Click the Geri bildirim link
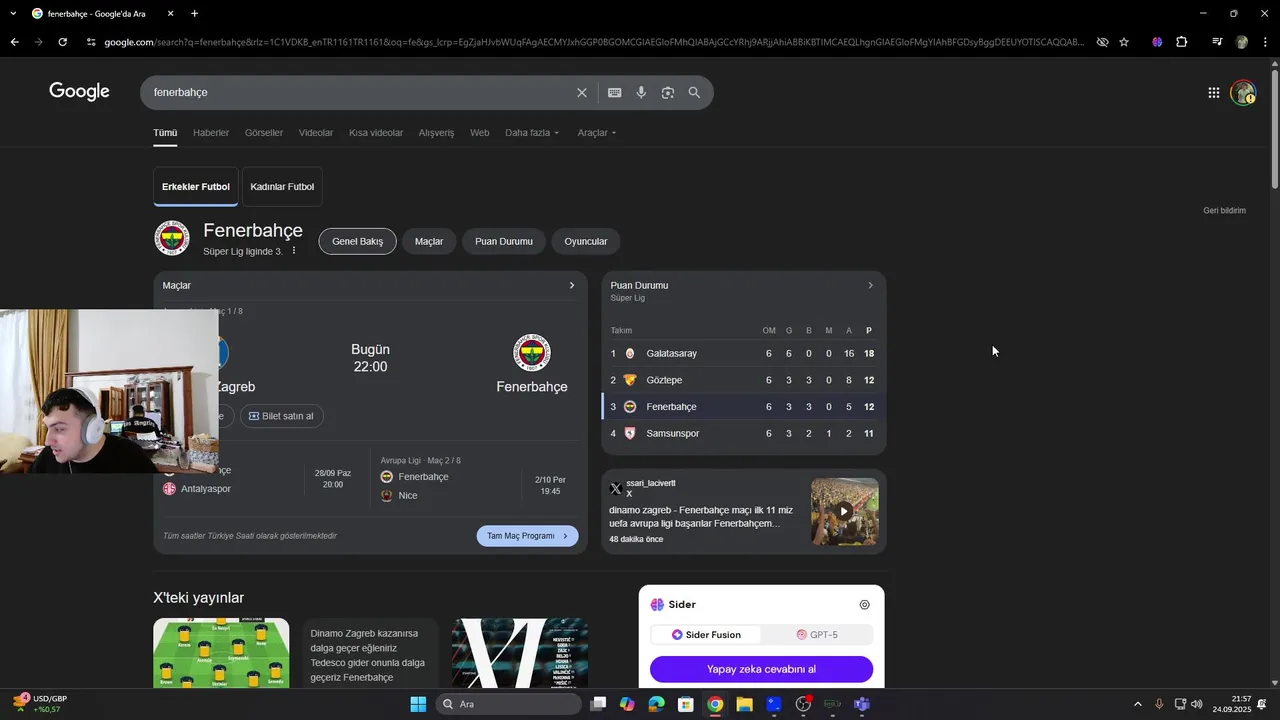This screenshot has width=1280, height=720. 1224,211
